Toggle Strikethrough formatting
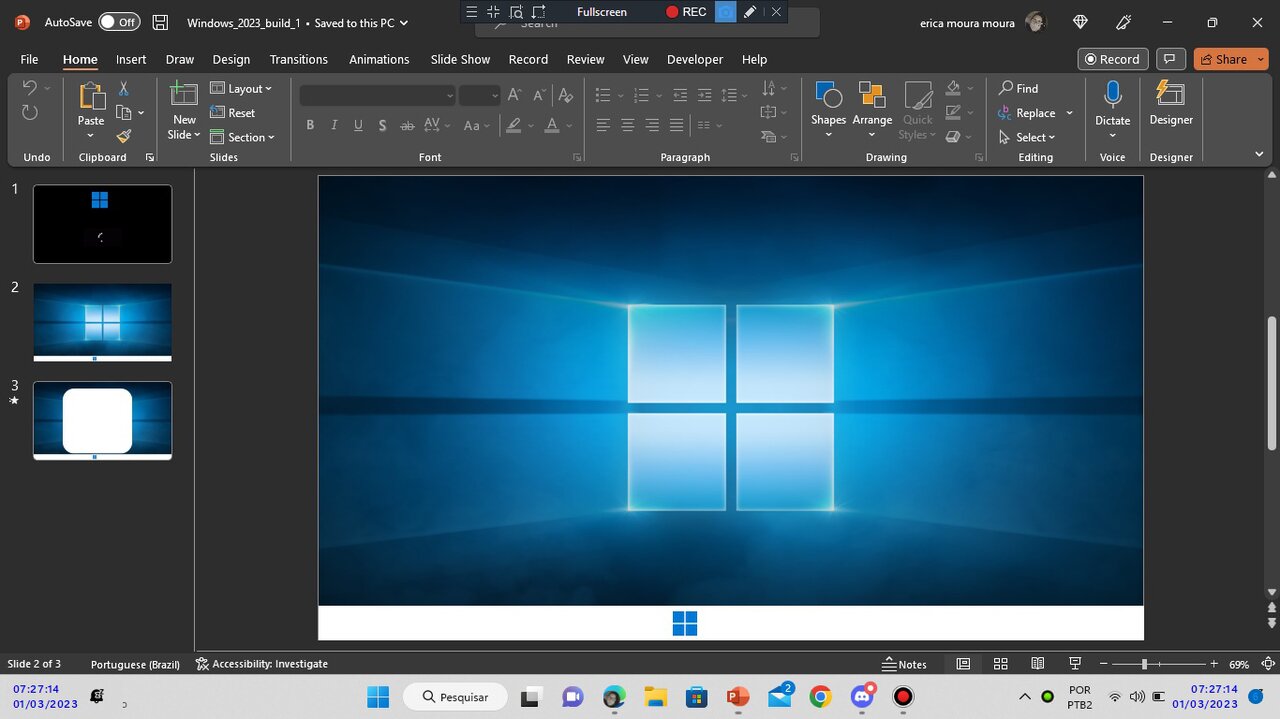The image size is (1280, 719). point(407,126)
